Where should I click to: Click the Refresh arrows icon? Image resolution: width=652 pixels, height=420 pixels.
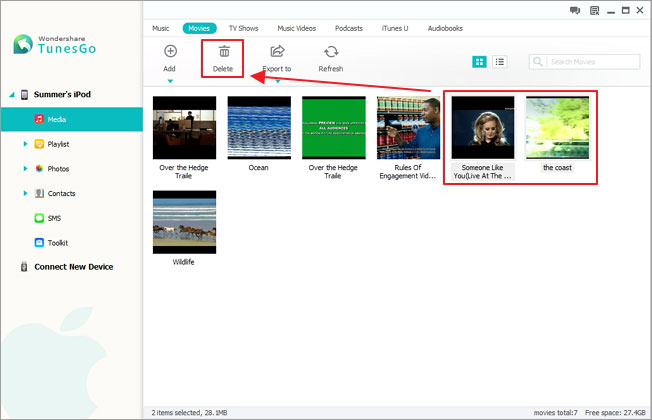pos(331,52)
